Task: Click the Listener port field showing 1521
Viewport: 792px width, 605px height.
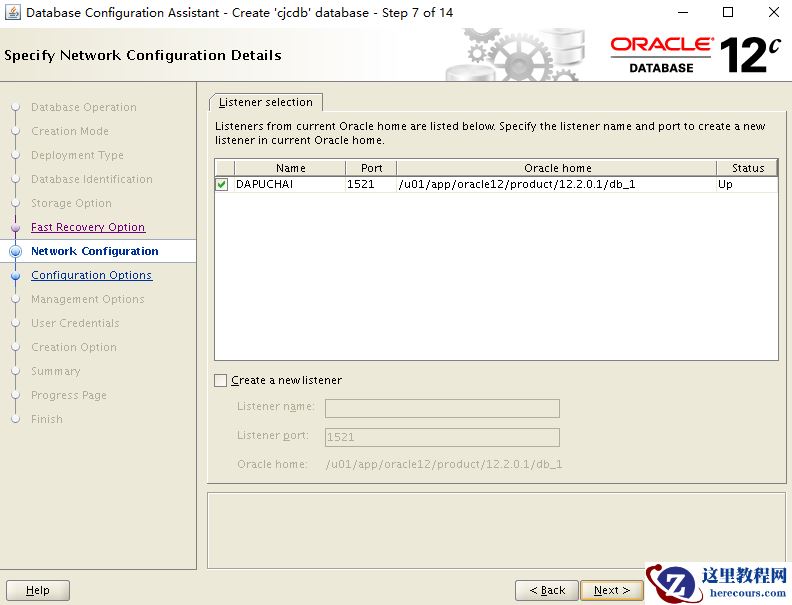Action: point(442,437)
